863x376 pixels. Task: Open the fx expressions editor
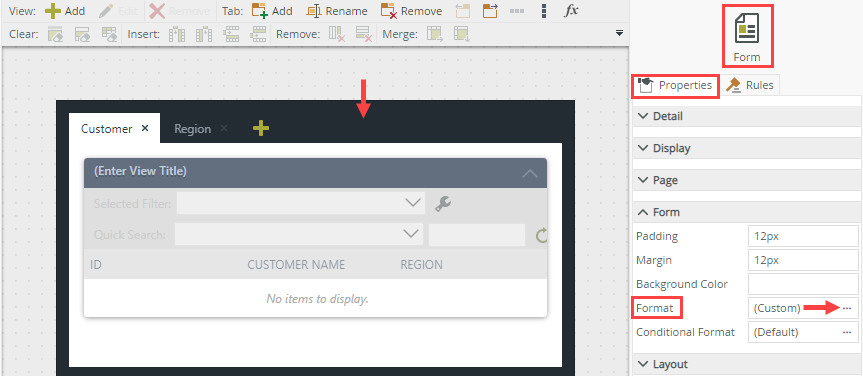click(x=571, y=10)
